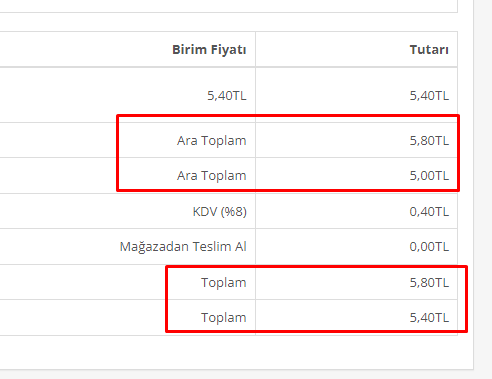
Task: Select the Toplam value 5,80TL
Action: pos(429,283)
